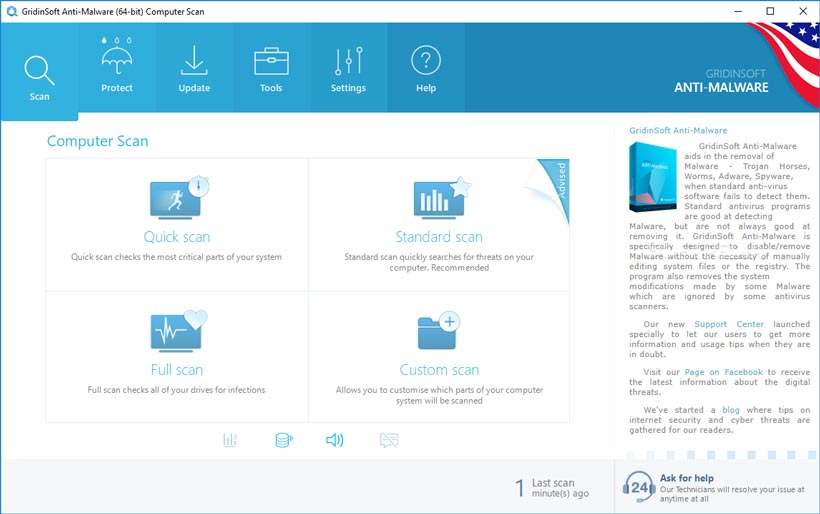The height and width of the screenshot is (514, 820).
Task: Open the blog link
Action: point(731,410)
